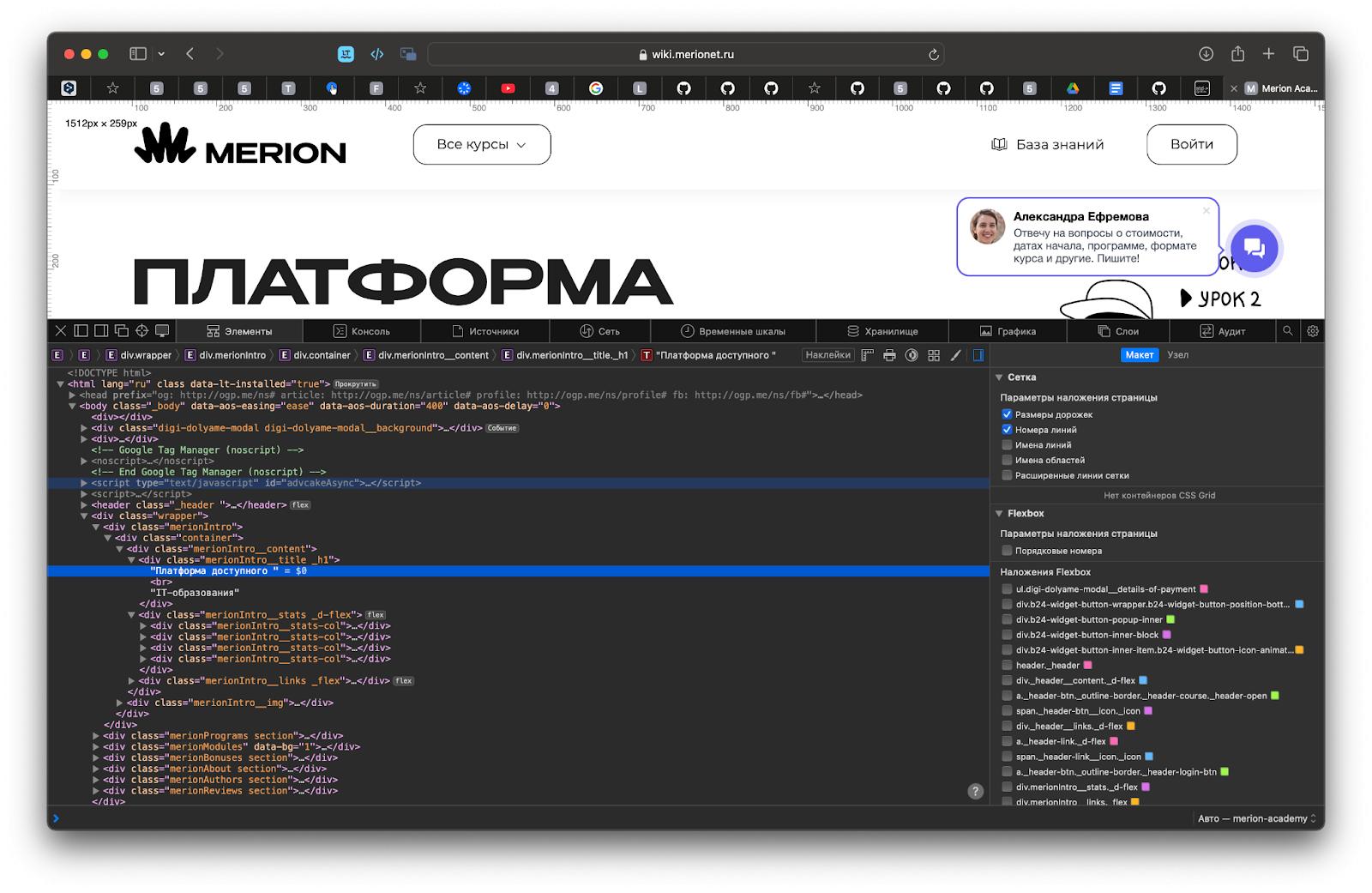1372x893 pixels.
Task: Open a new tab with the plus icon
Action: 1268,54
